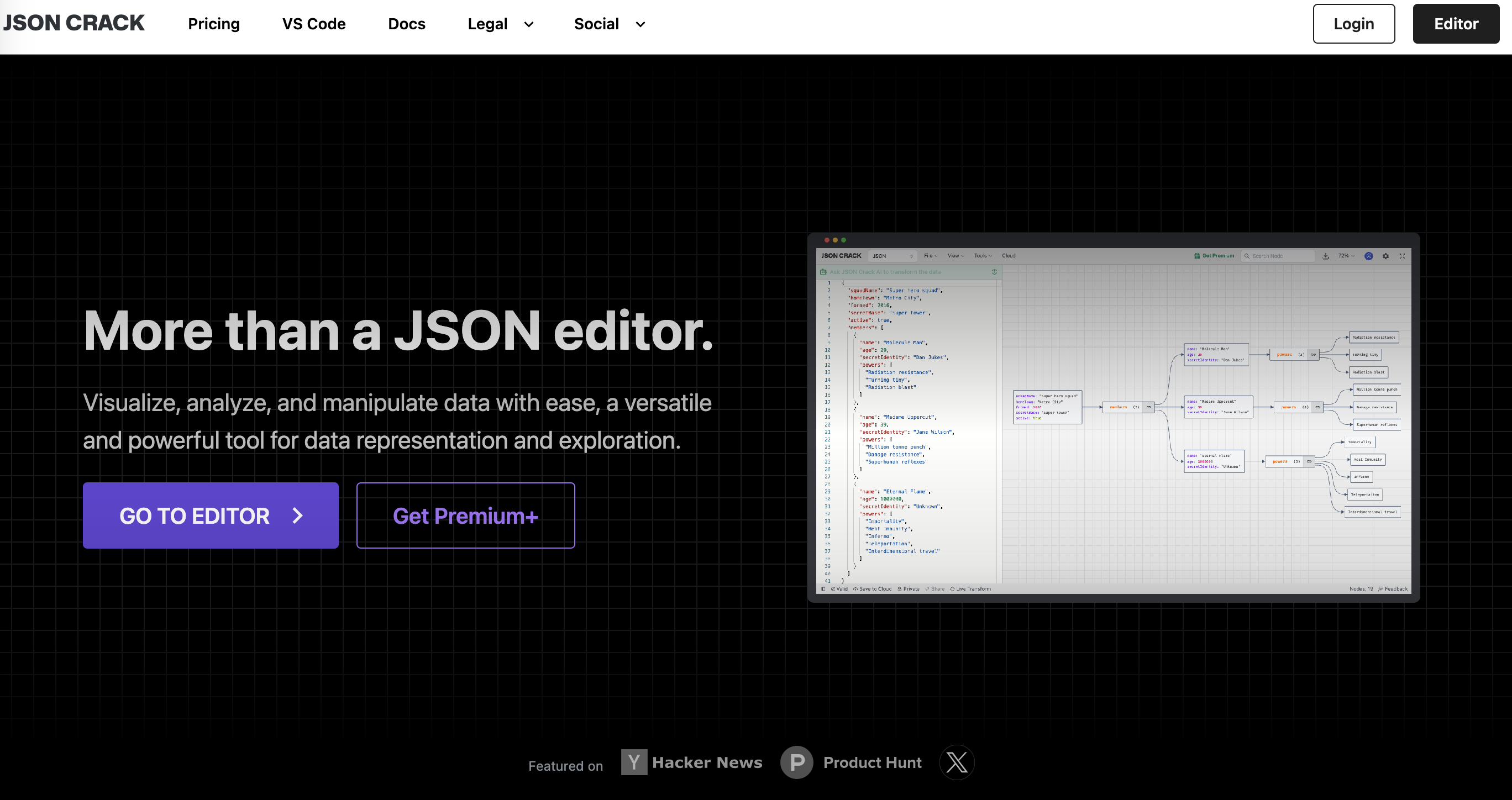Click the "More than a JSON editor." heading
Image resolution: width=1512 pixels, height=800 pixels.
(x=398, y=330)
